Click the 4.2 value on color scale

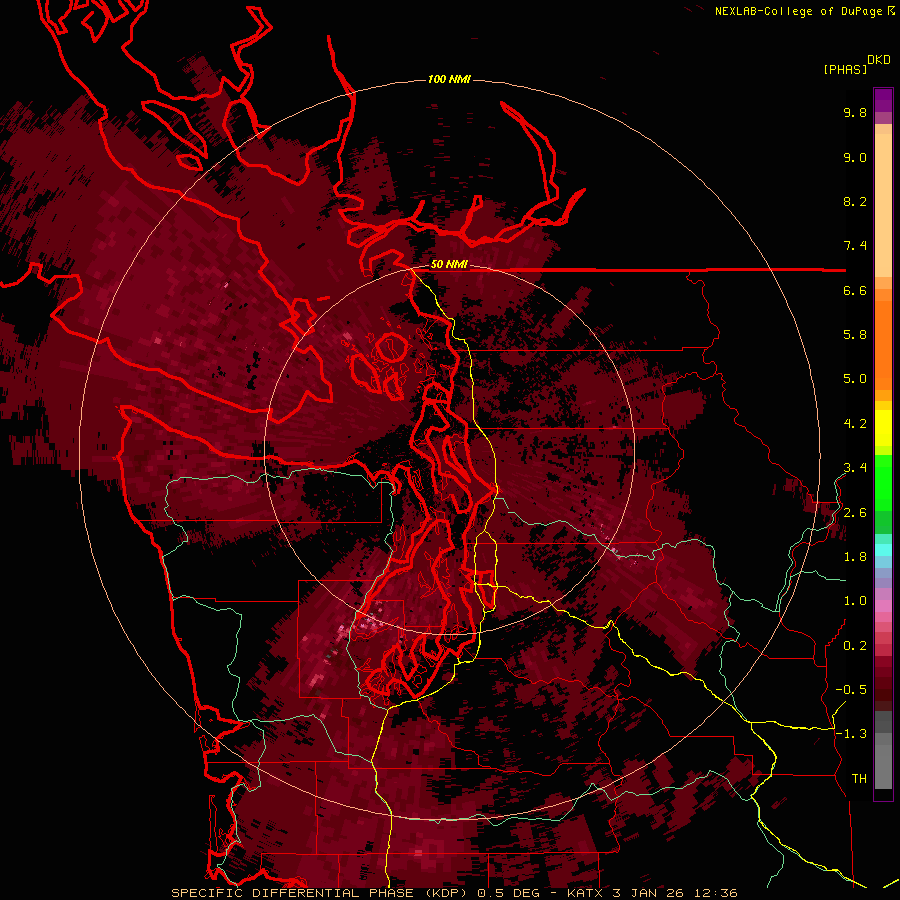tap(855, 424)
